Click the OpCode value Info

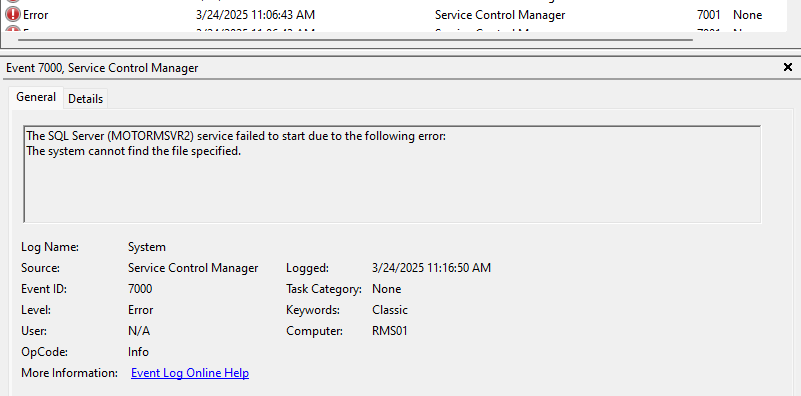coord(138,352)
